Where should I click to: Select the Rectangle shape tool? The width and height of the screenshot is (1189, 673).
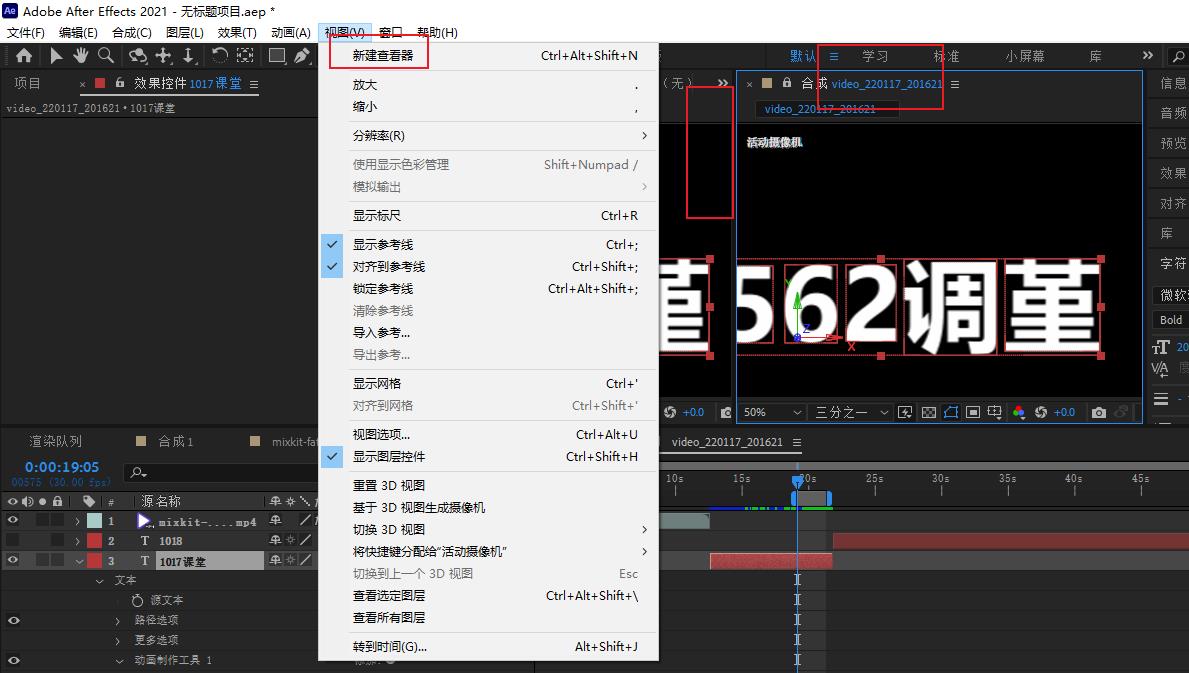click(277, 55)
